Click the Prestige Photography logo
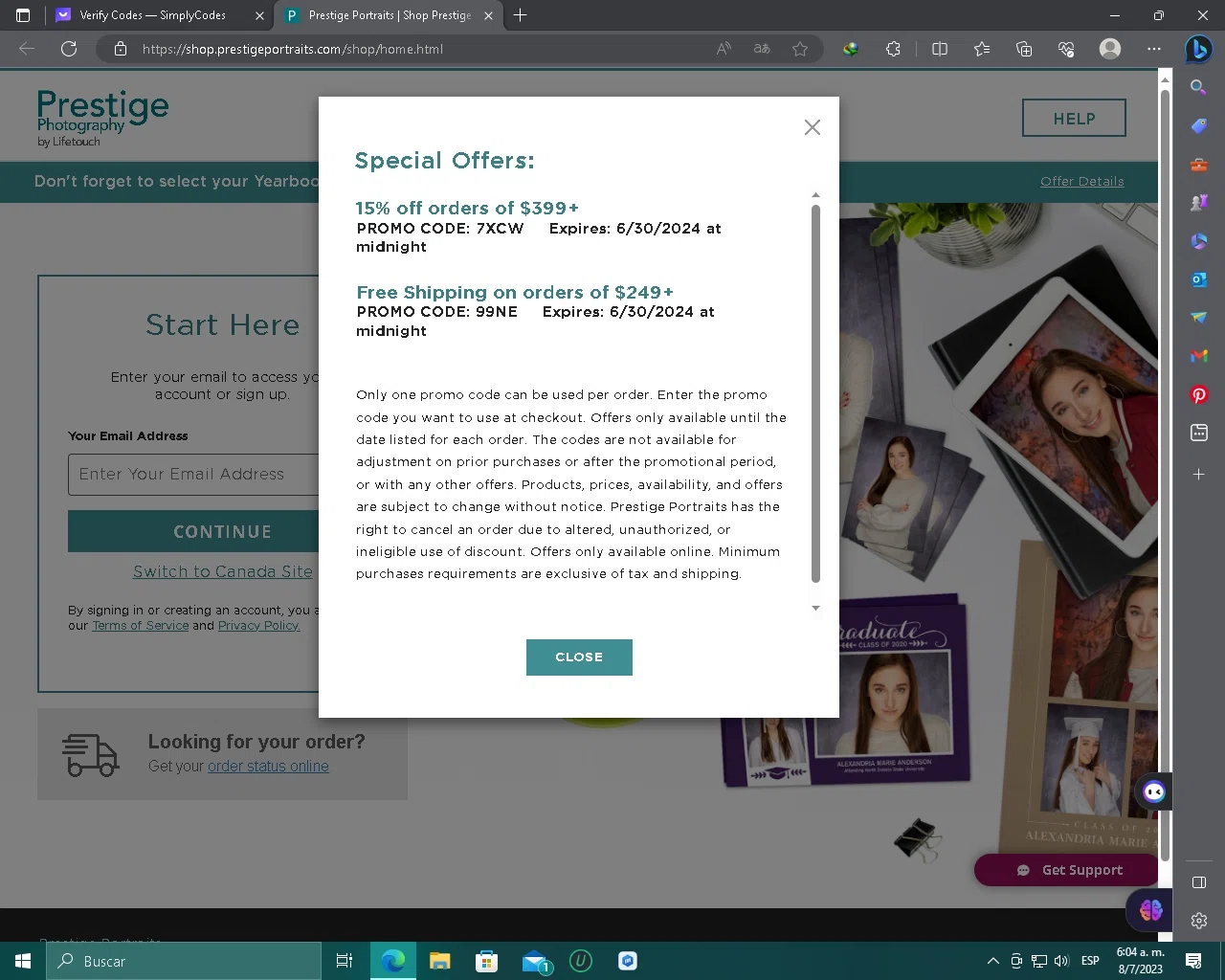The width and height of the screenshot is (1225, 980). [102, 119]
